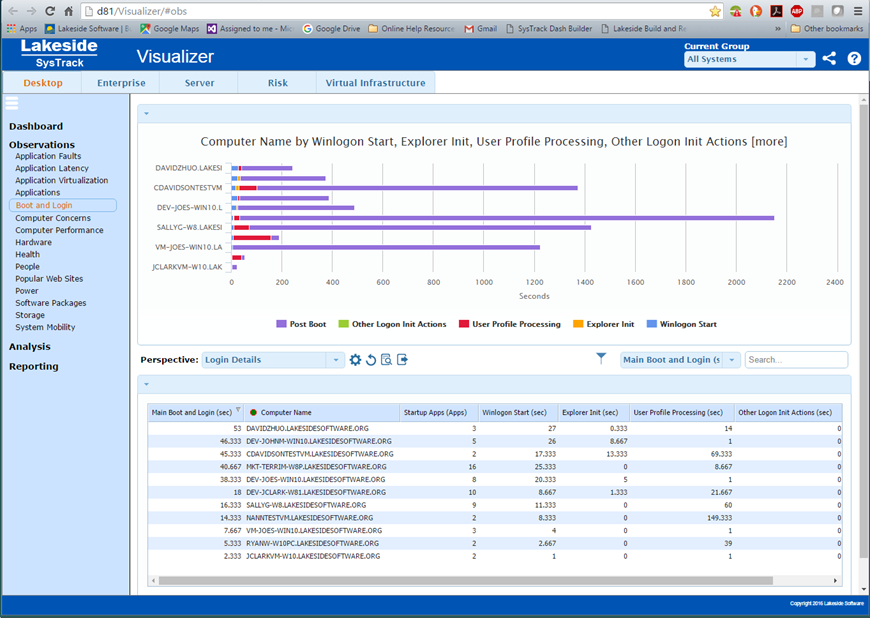Image resolution: width=870 pixels, height=618 pixels.
Task: Open the Perspective Login Details dropdown
Action: coord(273,360)
